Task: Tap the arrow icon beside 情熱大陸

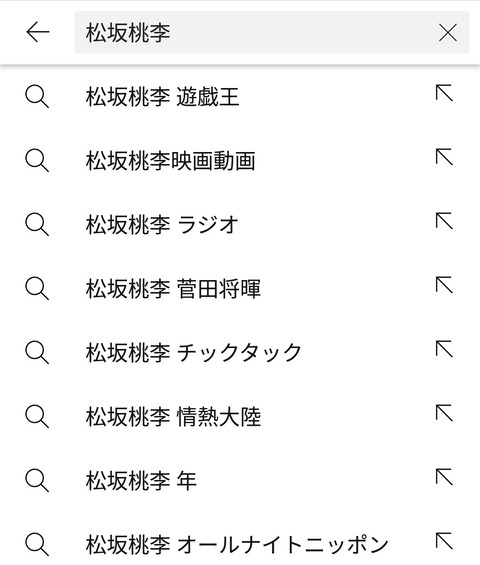Action: pos(444,413)
